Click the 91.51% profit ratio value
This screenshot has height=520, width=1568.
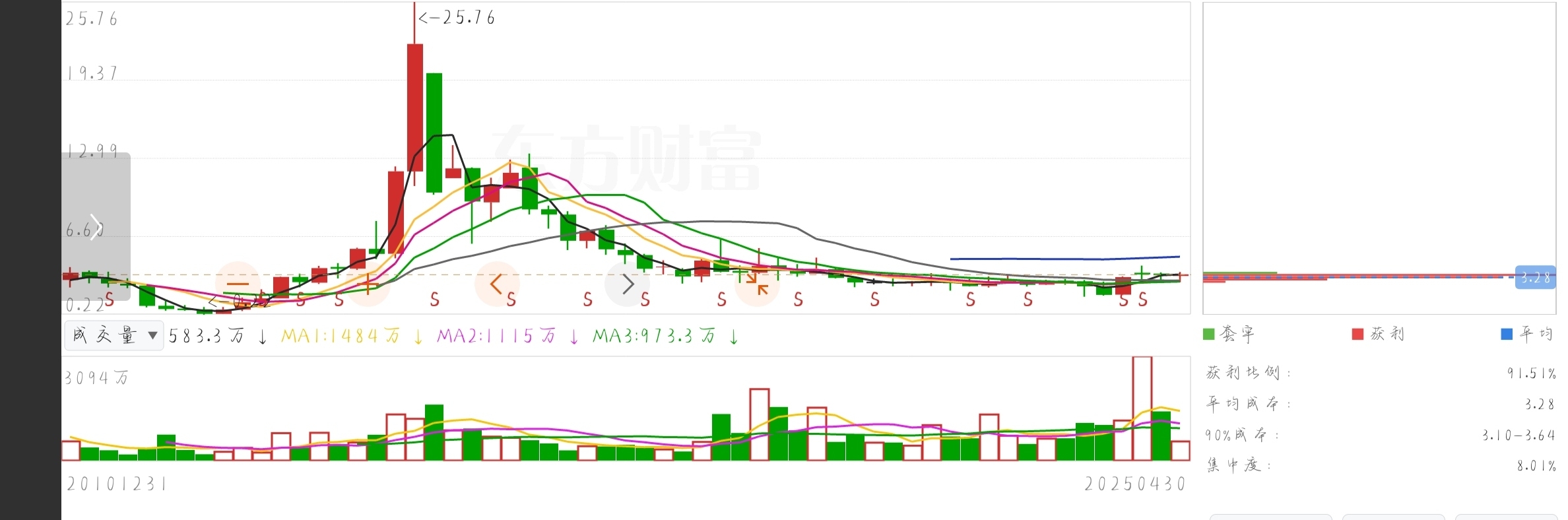pos(1531,374)
